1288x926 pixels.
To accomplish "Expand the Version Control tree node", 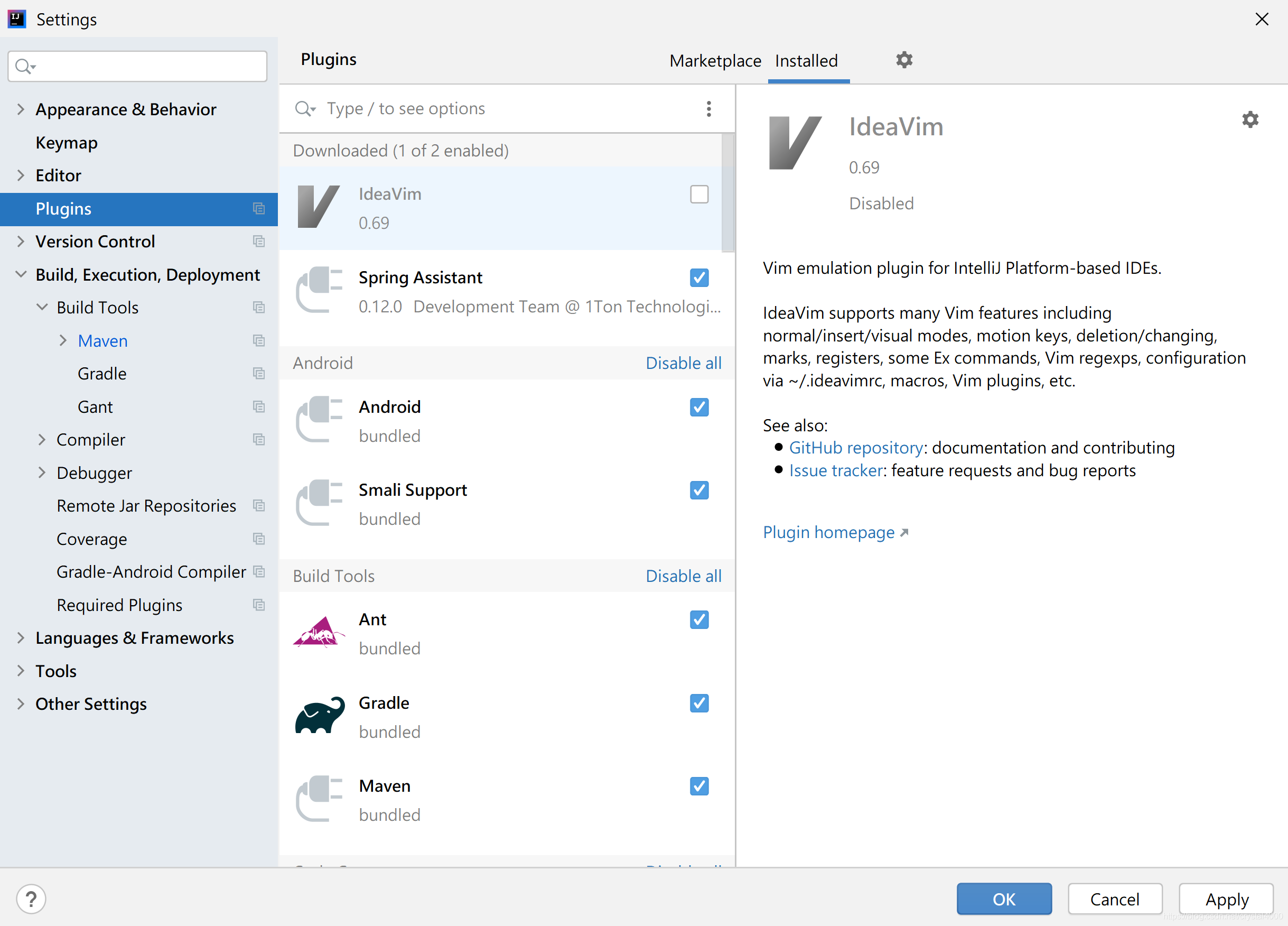I will click(x=21, y=242).
